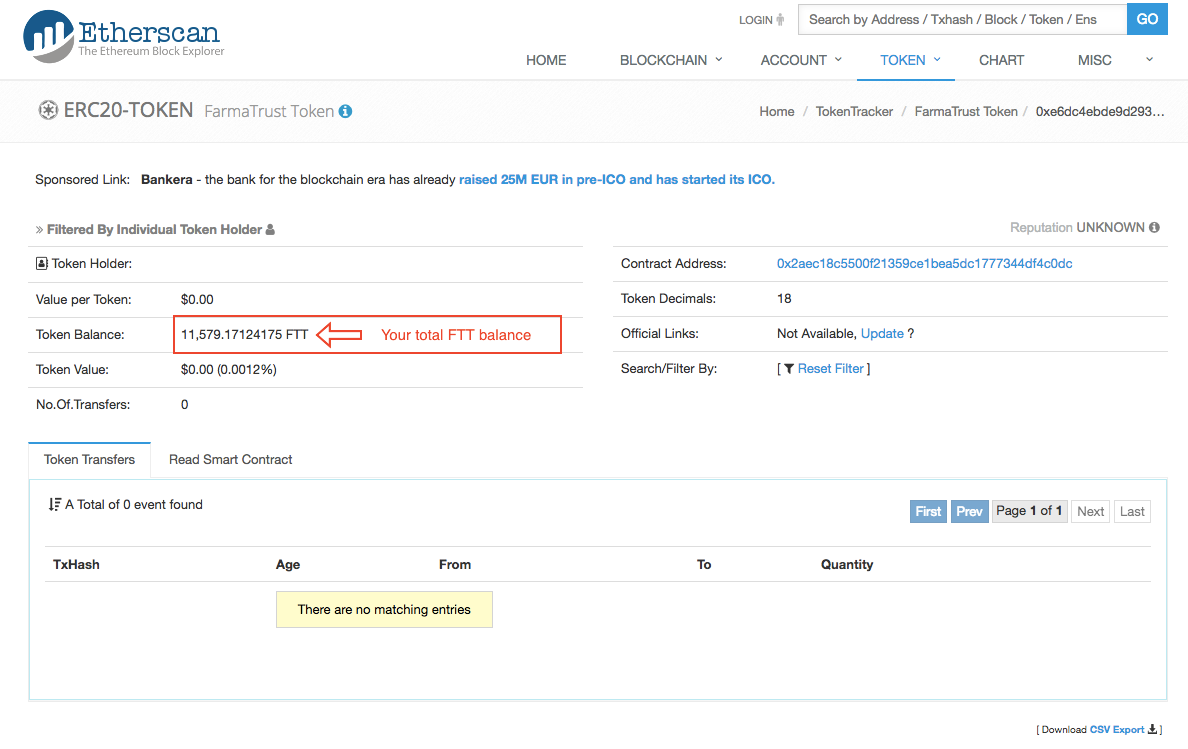Click the CSV Export link
Screen dimensions: 1188x749
pyautogui.click(x=1117, y=729)
